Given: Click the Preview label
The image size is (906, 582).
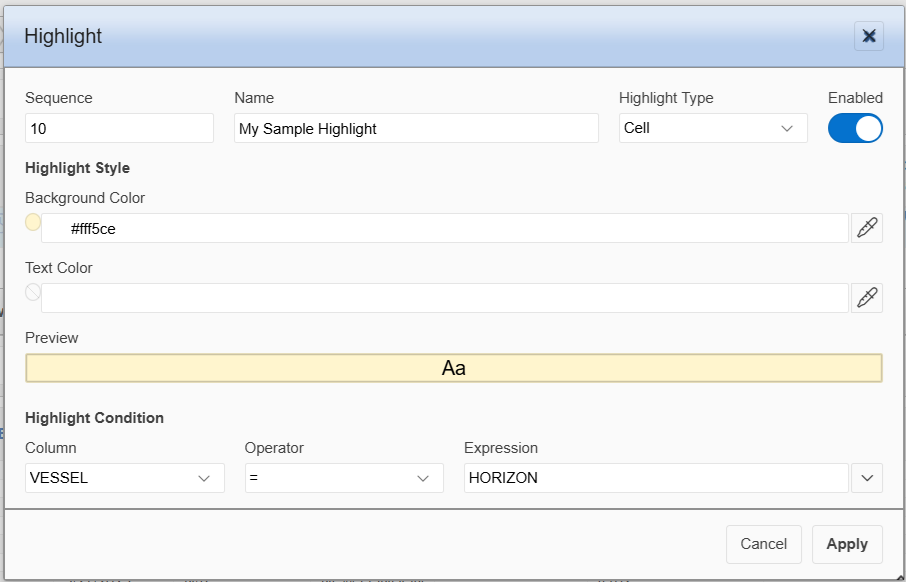Looking at the screenshot, I should (x=51, y=338).
